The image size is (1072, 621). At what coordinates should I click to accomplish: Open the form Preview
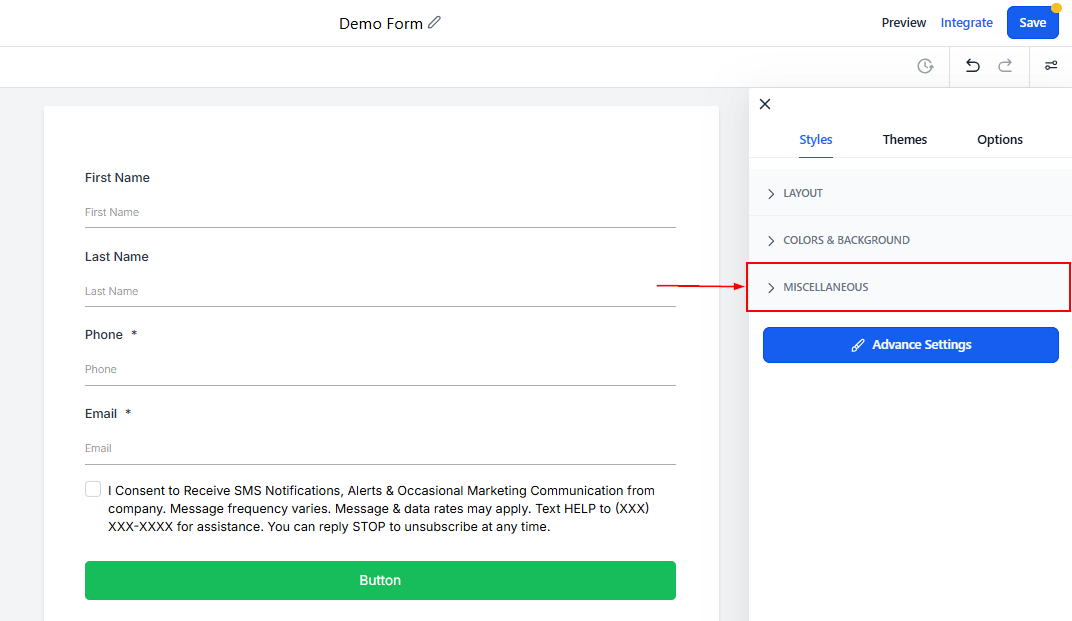(903, 23)
